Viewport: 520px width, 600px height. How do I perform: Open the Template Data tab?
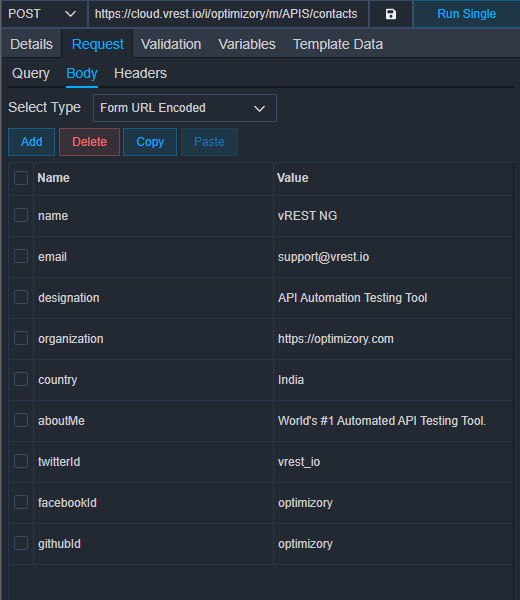pos(338,44)
